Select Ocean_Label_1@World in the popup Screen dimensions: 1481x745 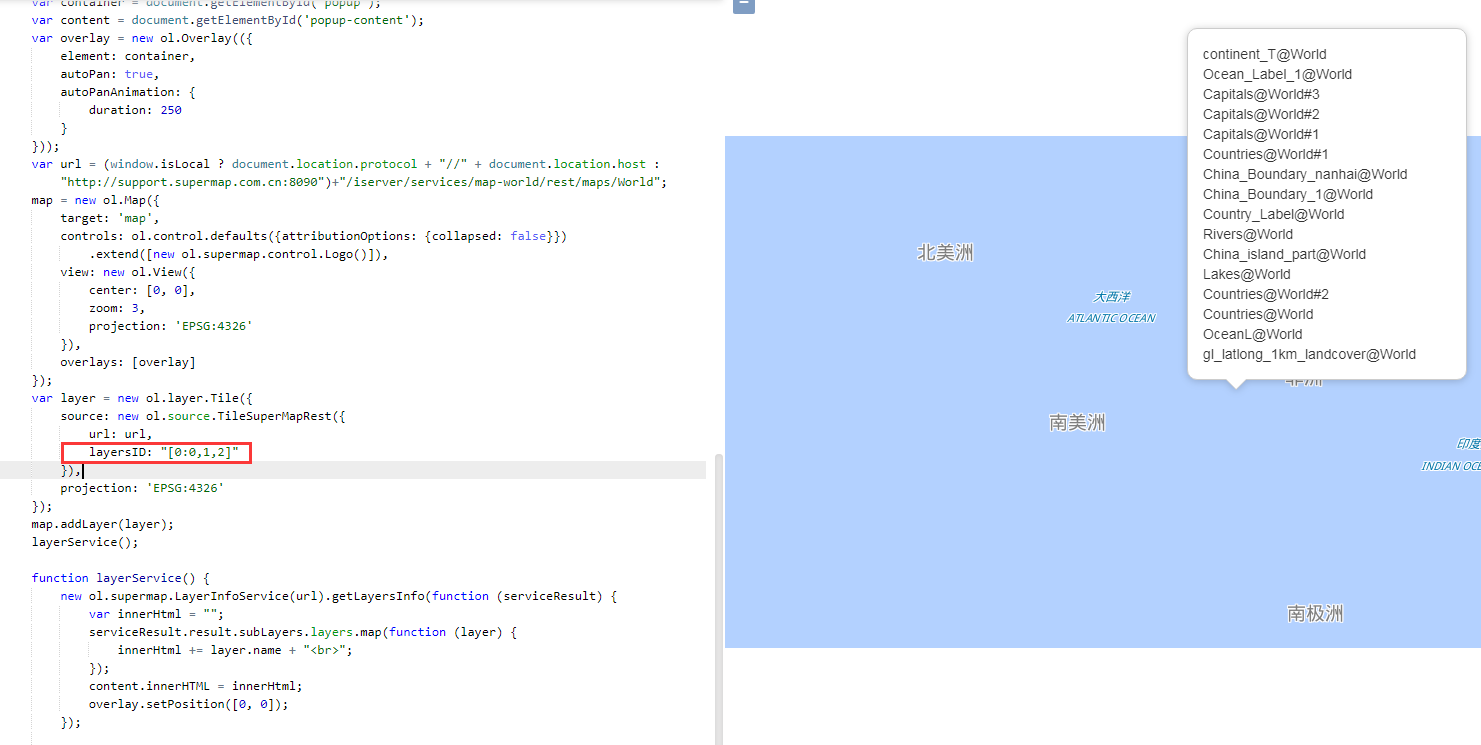tap(1277, 74)
